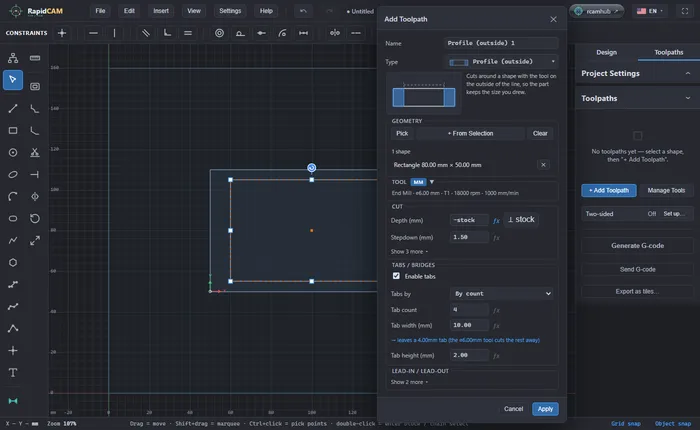
Task: Open the Edit menu
Action: pyautogui.click(x=129, y=11)
